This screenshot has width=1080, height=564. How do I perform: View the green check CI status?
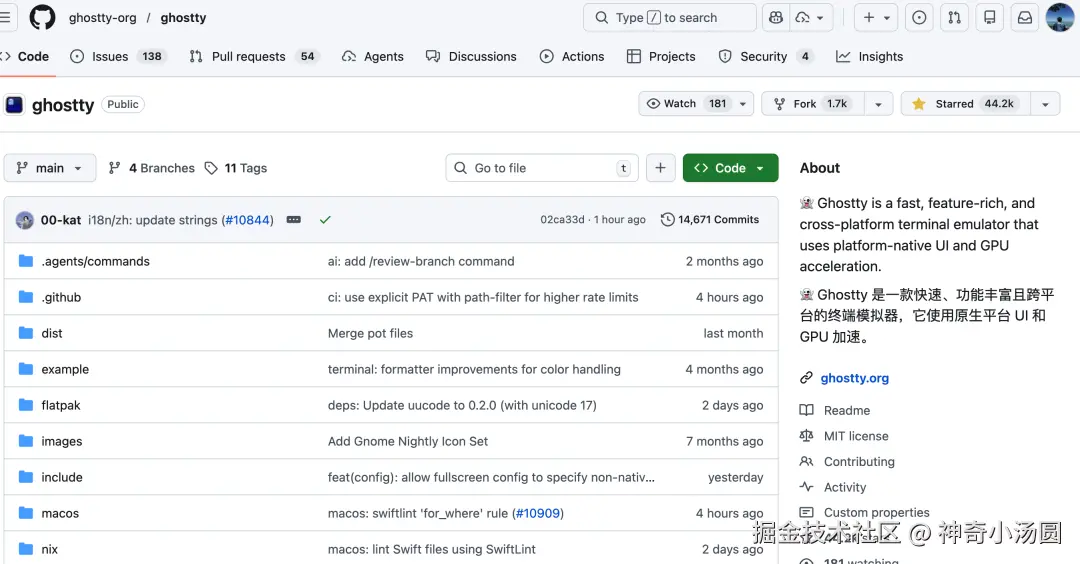click(x=325, y=220)
